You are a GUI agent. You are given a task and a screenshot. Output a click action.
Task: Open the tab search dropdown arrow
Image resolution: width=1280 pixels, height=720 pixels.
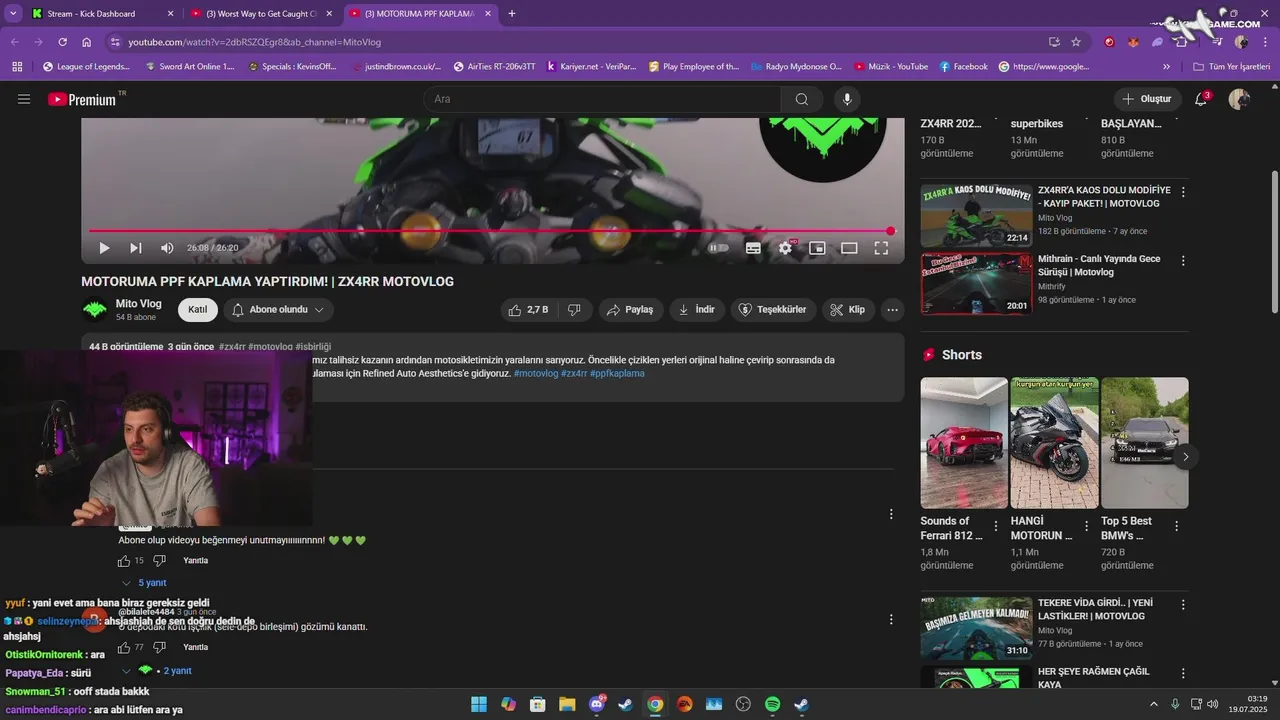(13, 14)
